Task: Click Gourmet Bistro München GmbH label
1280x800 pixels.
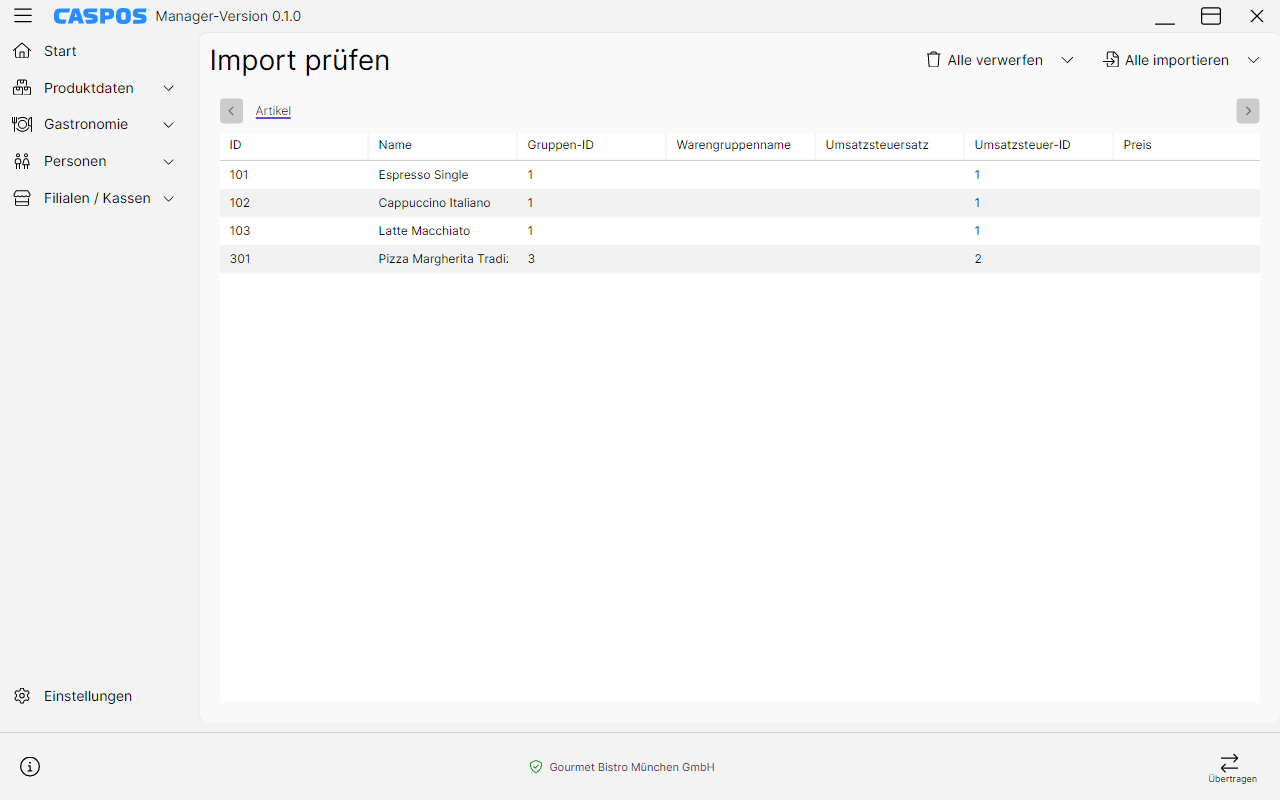Action: (x=632, y=767)
